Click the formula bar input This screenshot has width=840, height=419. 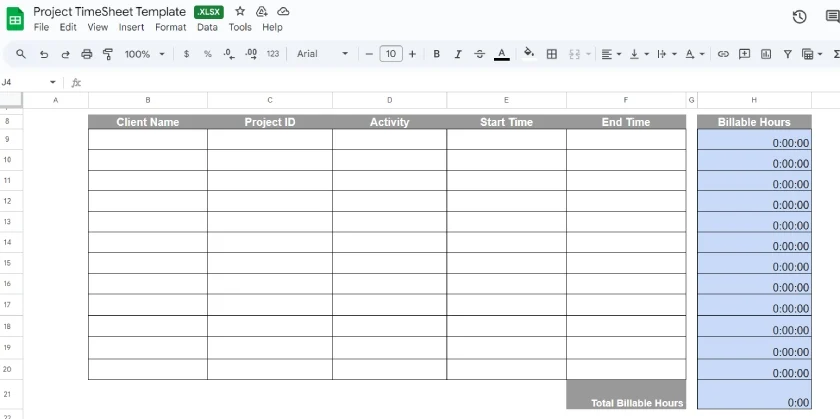coord(461,83)
